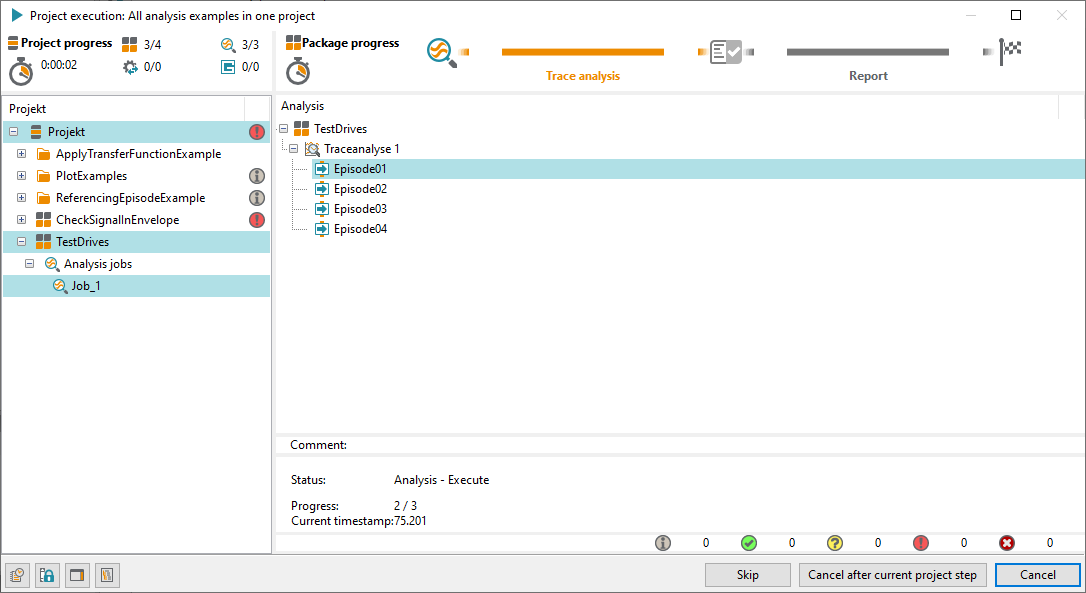
Task: Click the info icon beside PlotExamples
Action: [257, 176]
